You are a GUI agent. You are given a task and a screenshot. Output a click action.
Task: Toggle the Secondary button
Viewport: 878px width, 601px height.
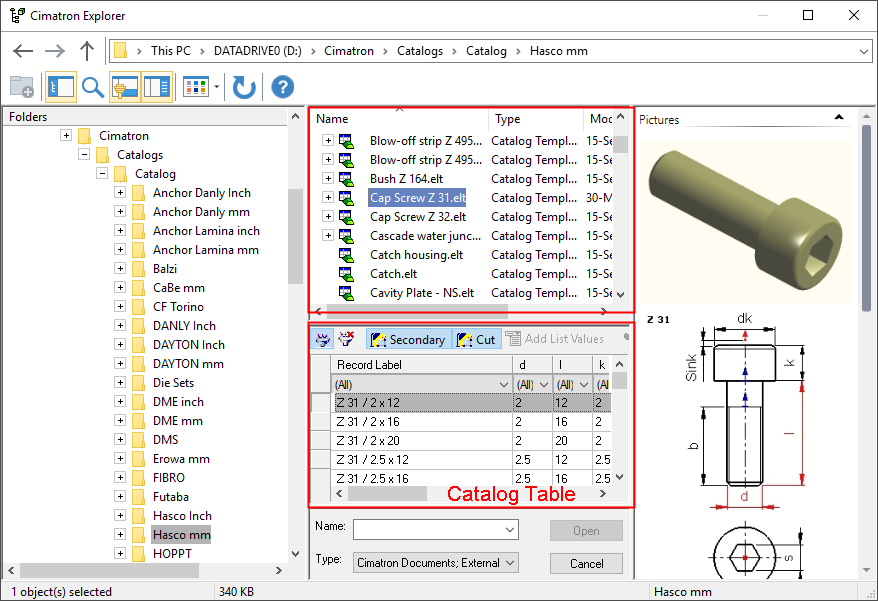[x=409, y=339]
